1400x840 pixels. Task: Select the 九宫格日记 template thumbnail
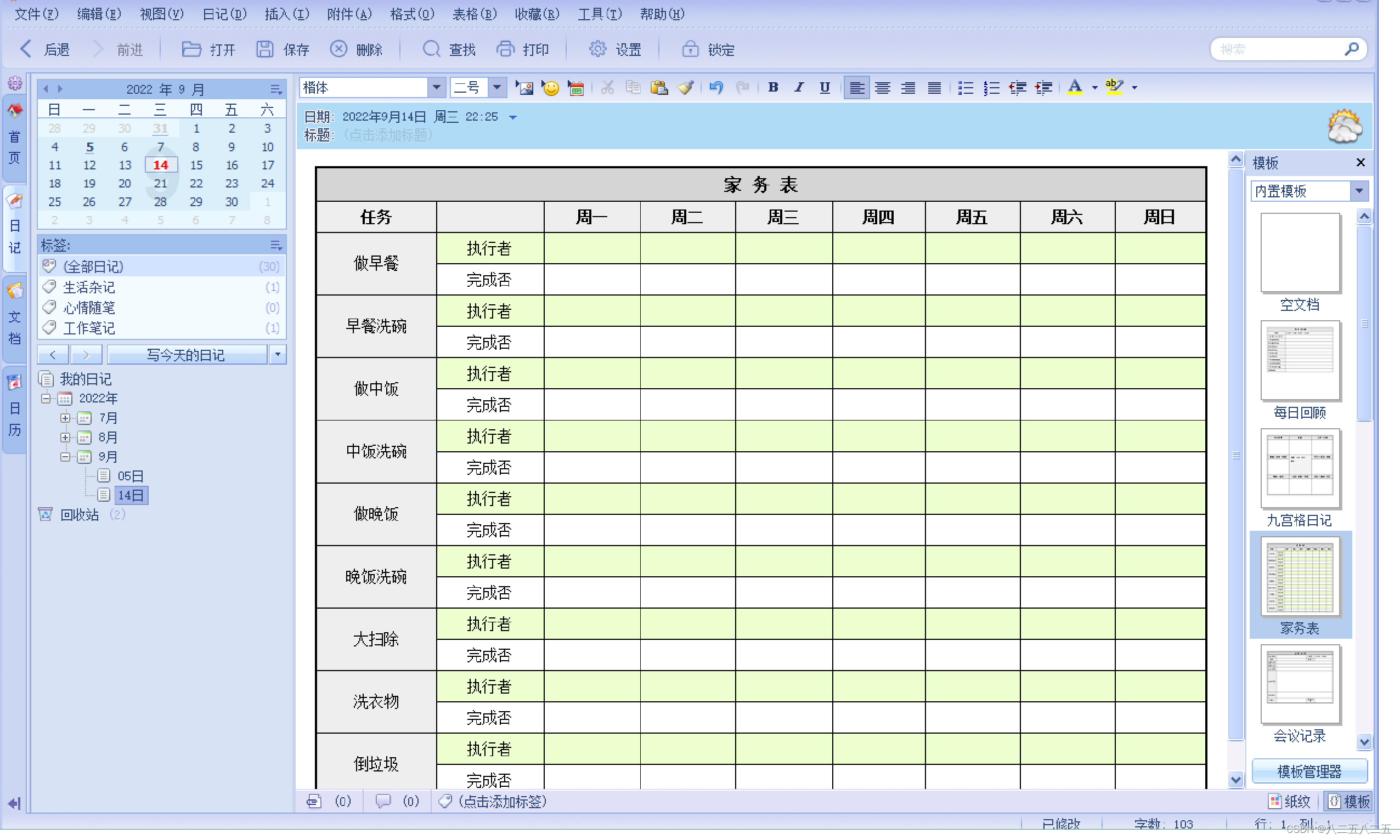[x=1300, y=469]
